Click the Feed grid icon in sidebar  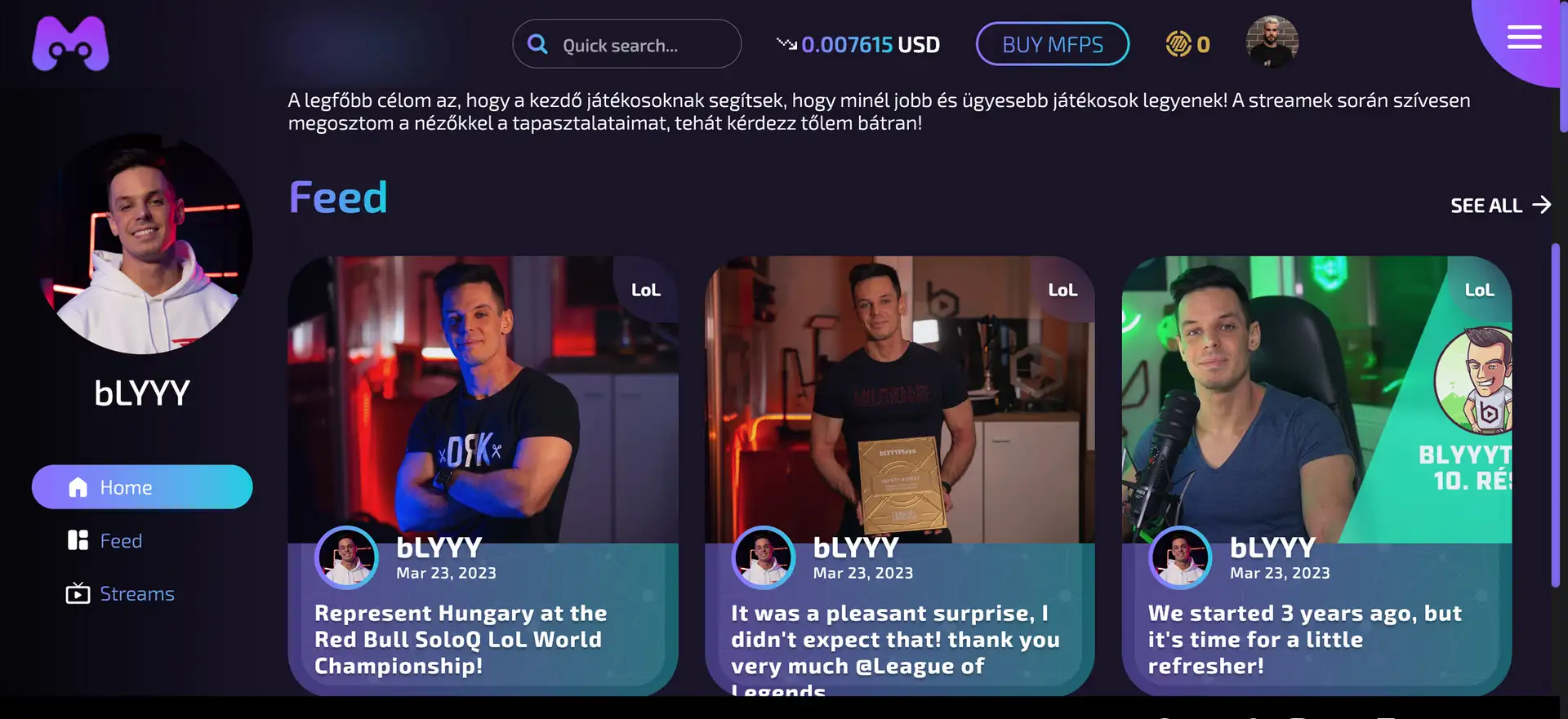[78, 540]
